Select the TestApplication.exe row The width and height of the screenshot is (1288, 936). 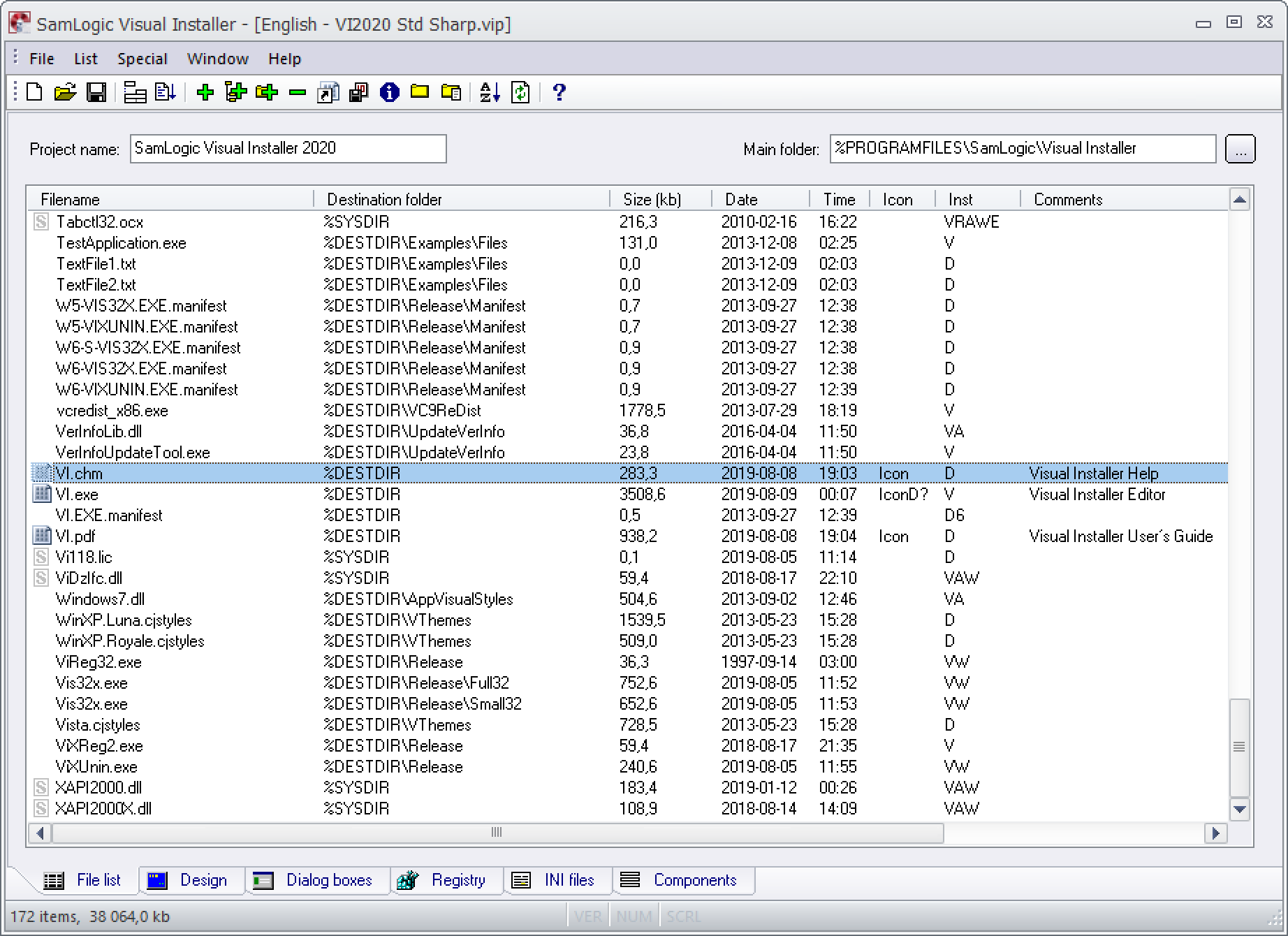click(x=629, y=243)
